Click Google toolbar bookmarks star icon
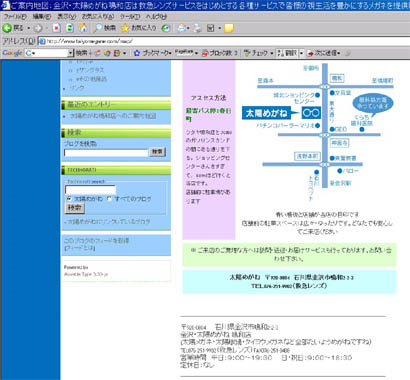The image size is (410, 380). coord(137,53)
